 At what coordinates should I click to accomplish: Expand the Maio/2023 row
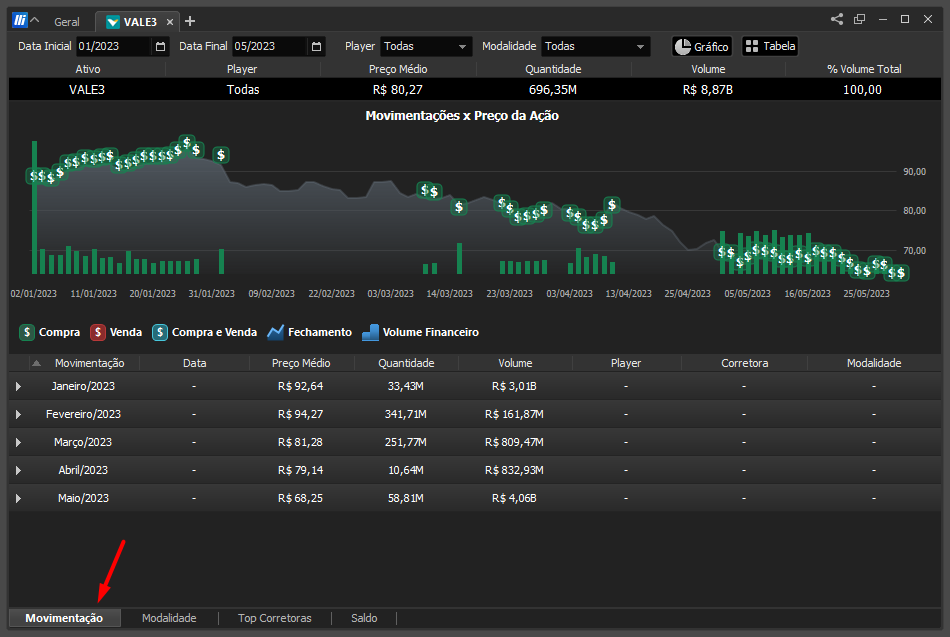point(18,498)
